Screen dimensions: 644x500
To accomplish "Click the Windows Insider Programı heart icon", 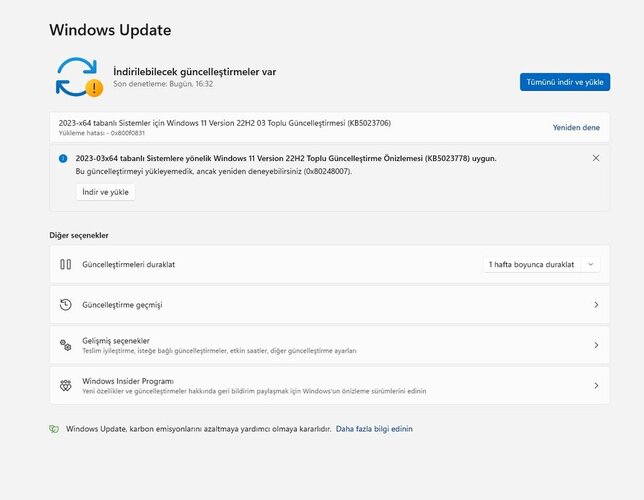I will click(x=66, y=385).
